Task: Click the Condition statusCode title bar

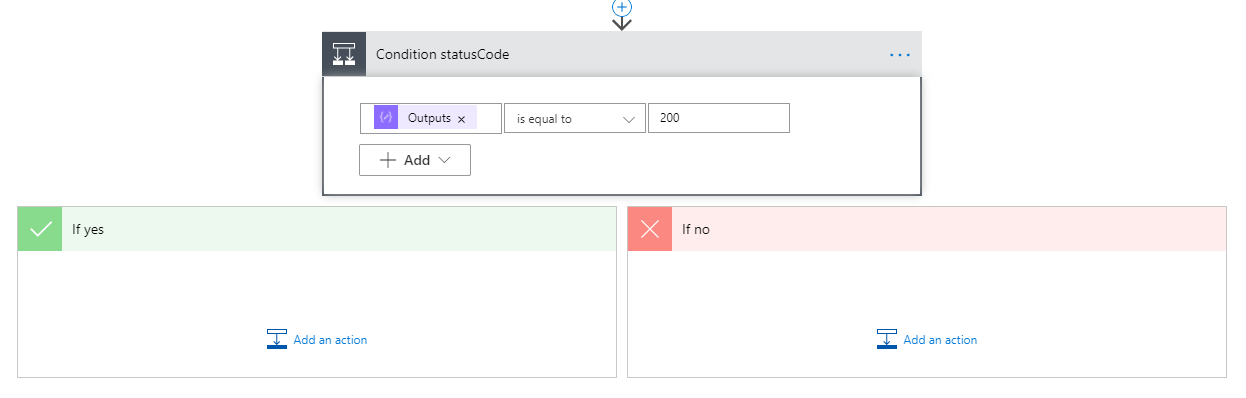Action: coord(622,54)
